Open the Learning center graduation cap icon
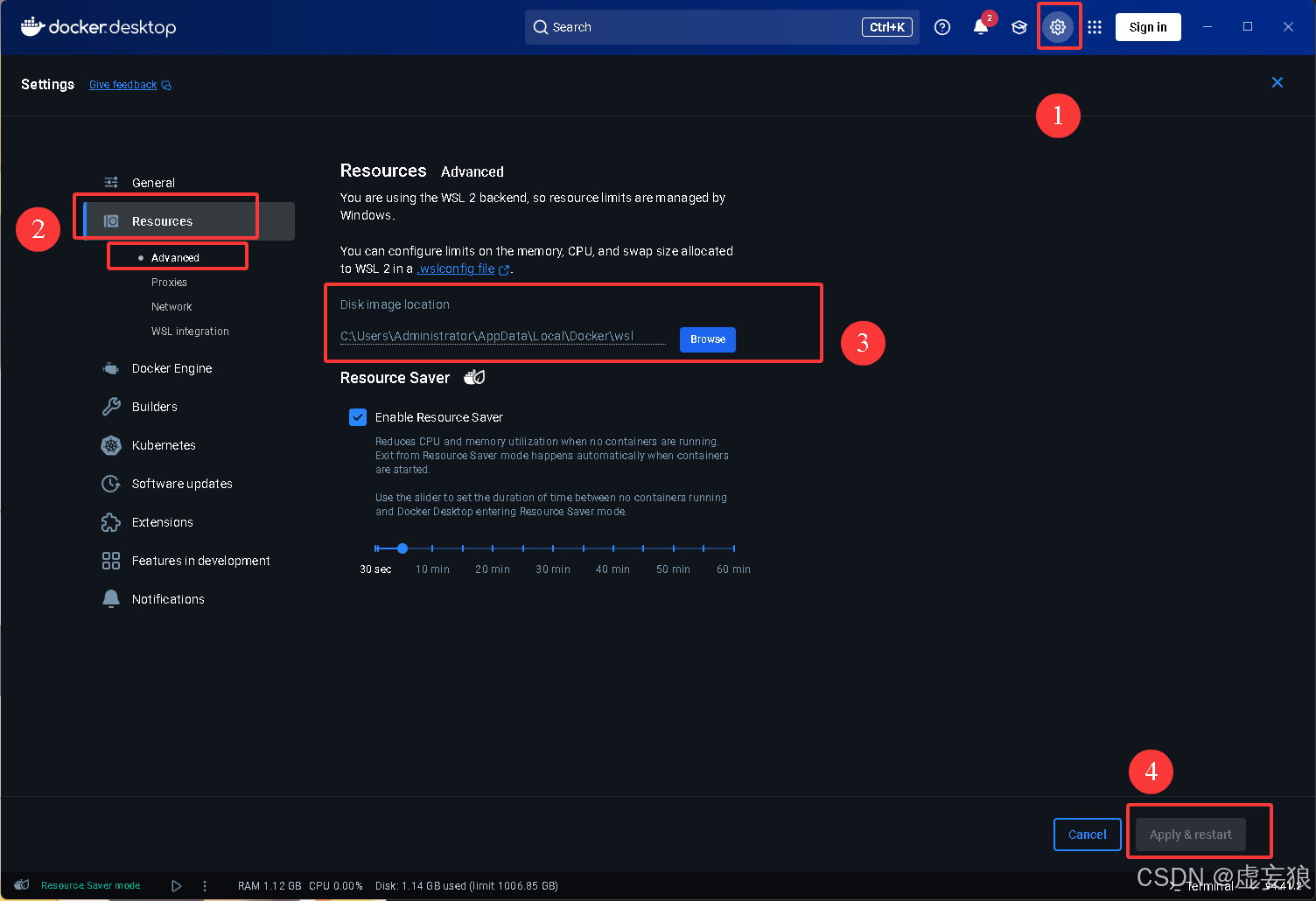The height and width of the screenshot is (901, 1316). [1019, 27]
